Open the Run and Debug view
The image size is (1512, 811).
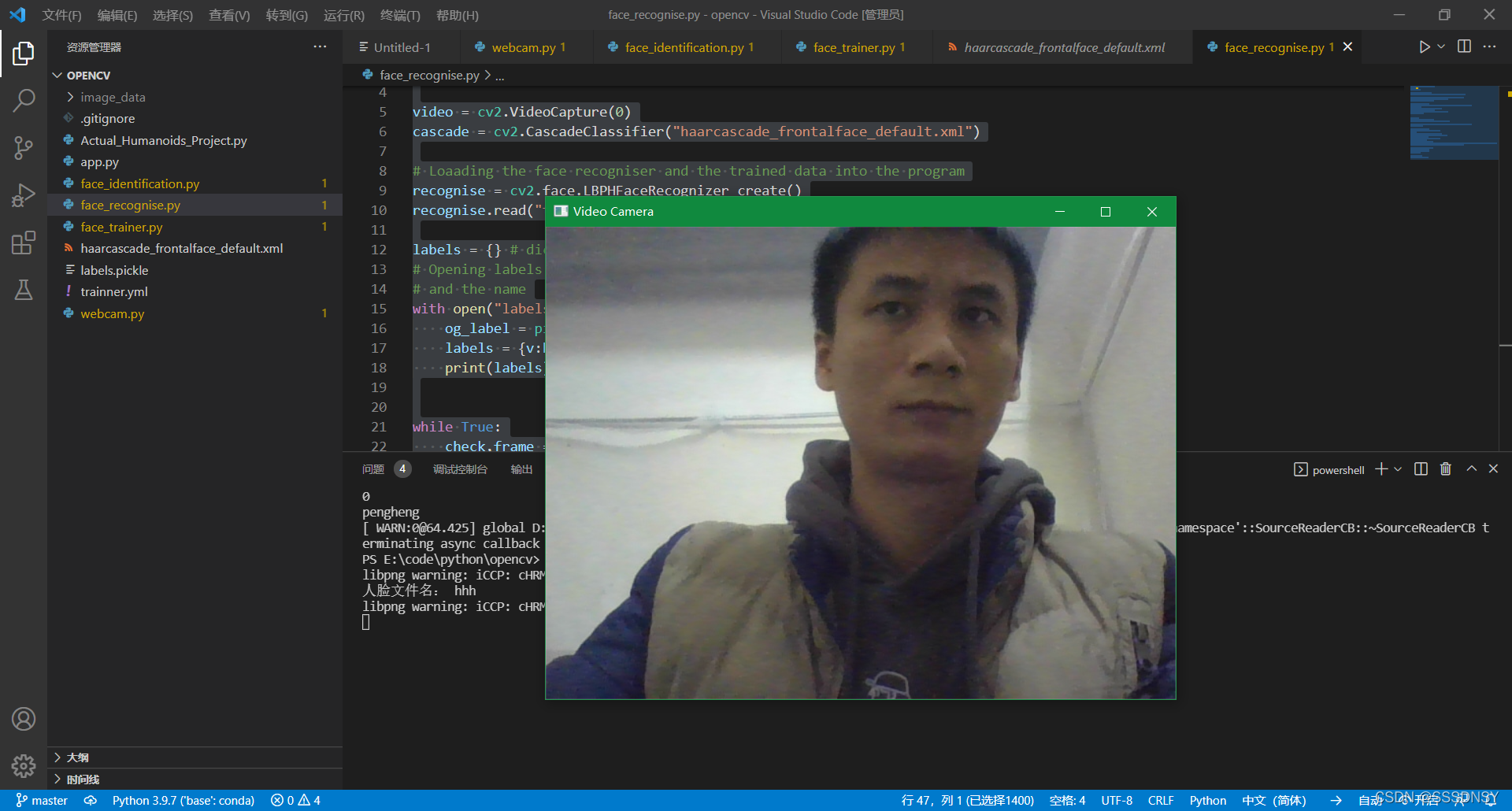point(24,194)
